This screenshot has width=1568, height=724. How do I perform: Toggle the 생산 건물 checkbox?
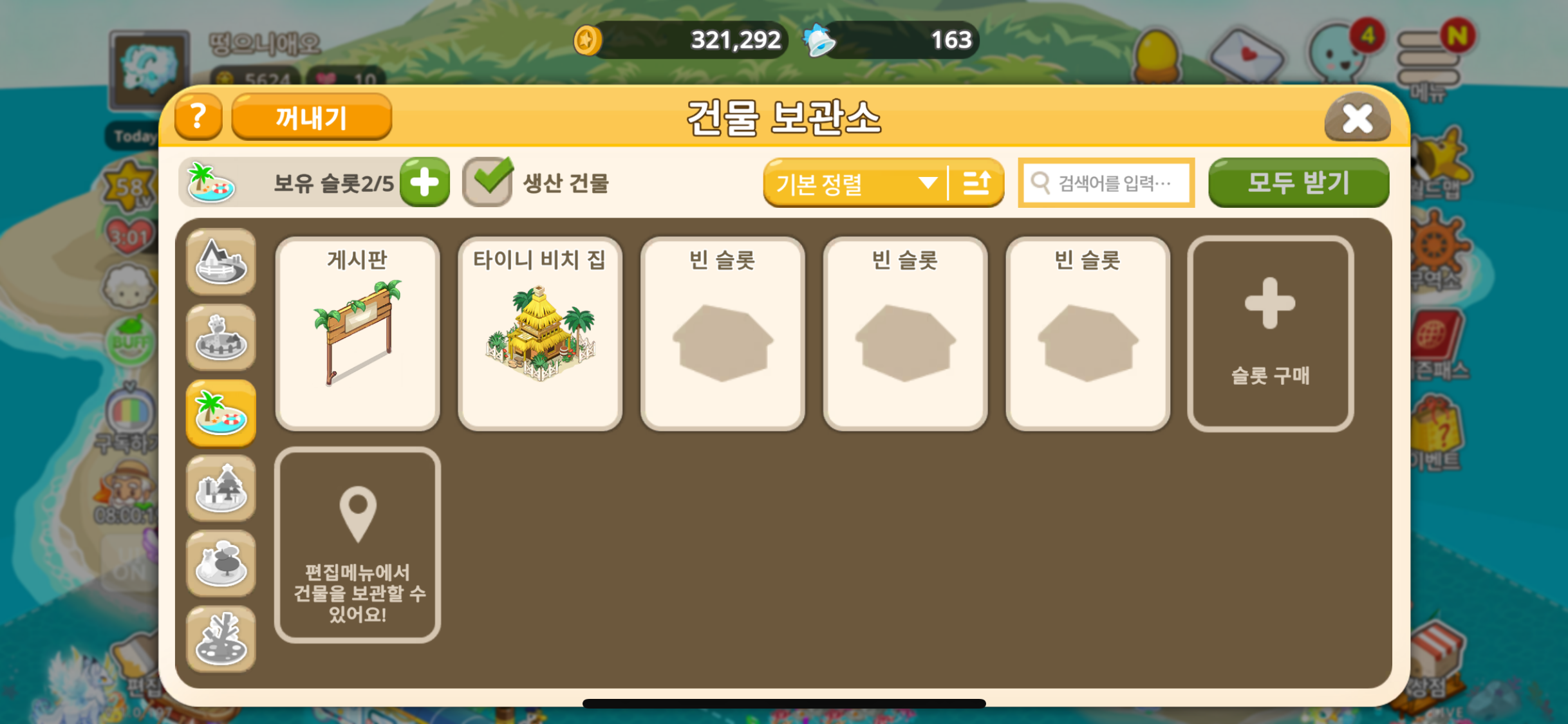[488, 183]
